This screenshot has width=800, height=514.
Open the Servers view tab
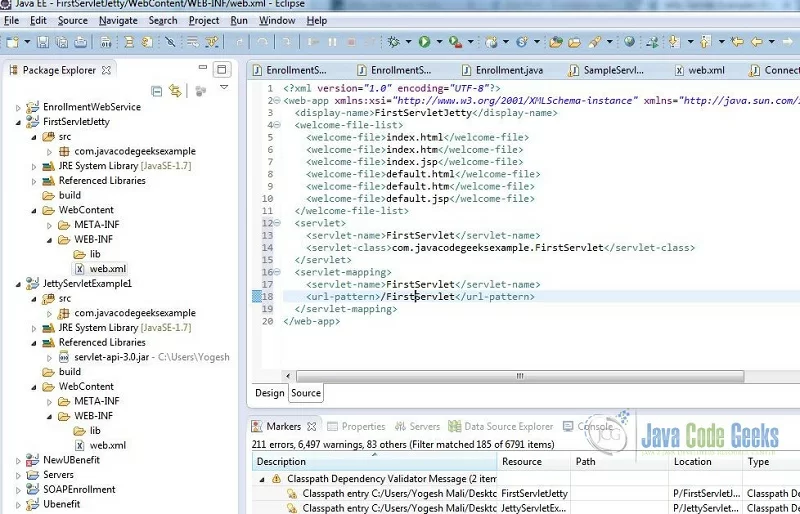click(417, 426)
